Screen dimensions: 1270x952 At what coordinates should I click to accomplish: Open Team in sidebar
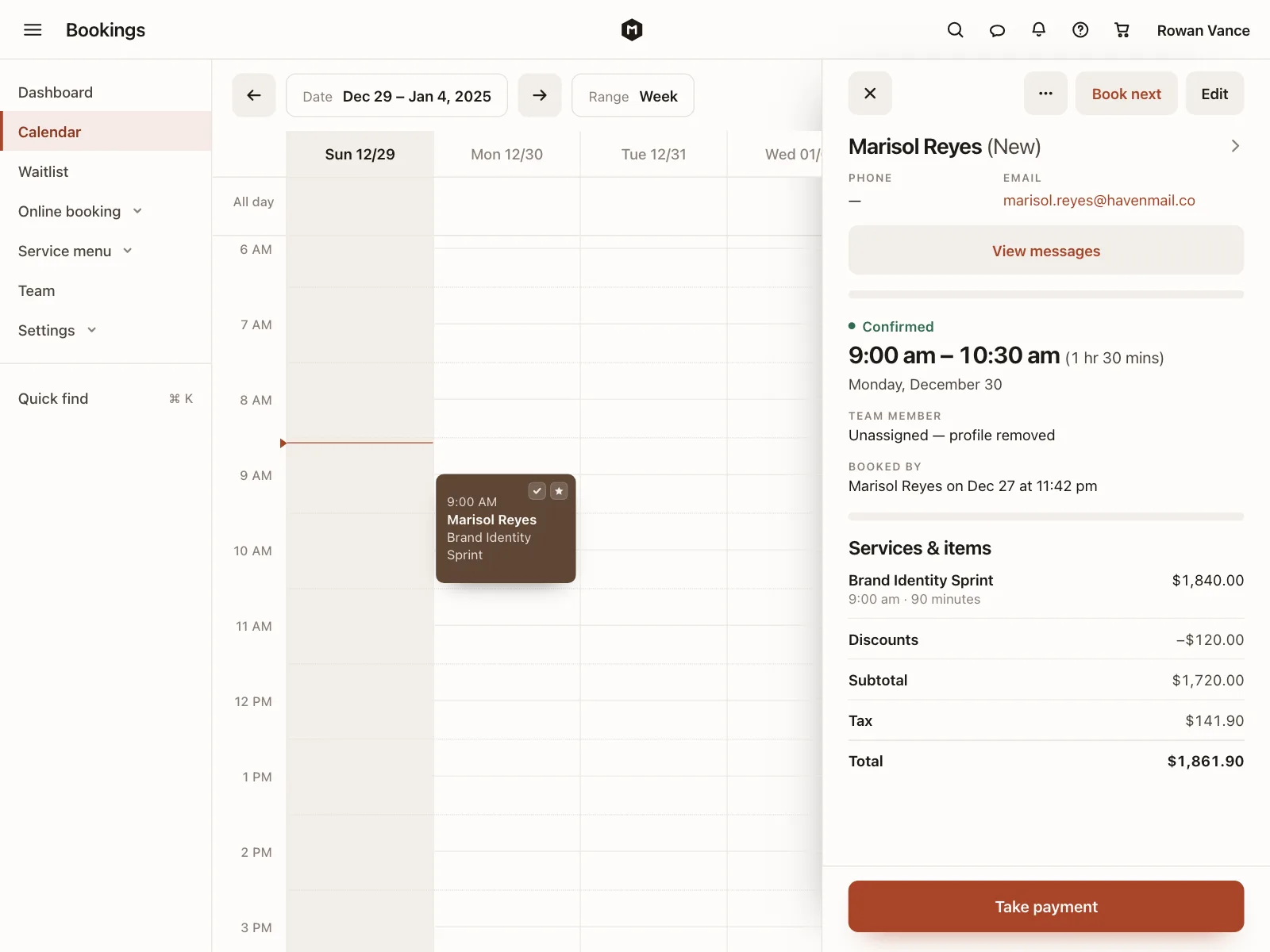pyautogui.click(x=106, y=290)
